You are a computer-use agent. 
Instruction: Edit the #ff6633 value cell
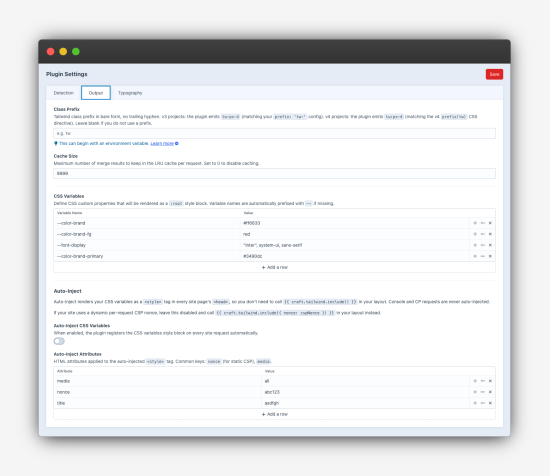(x=355, y=223)
